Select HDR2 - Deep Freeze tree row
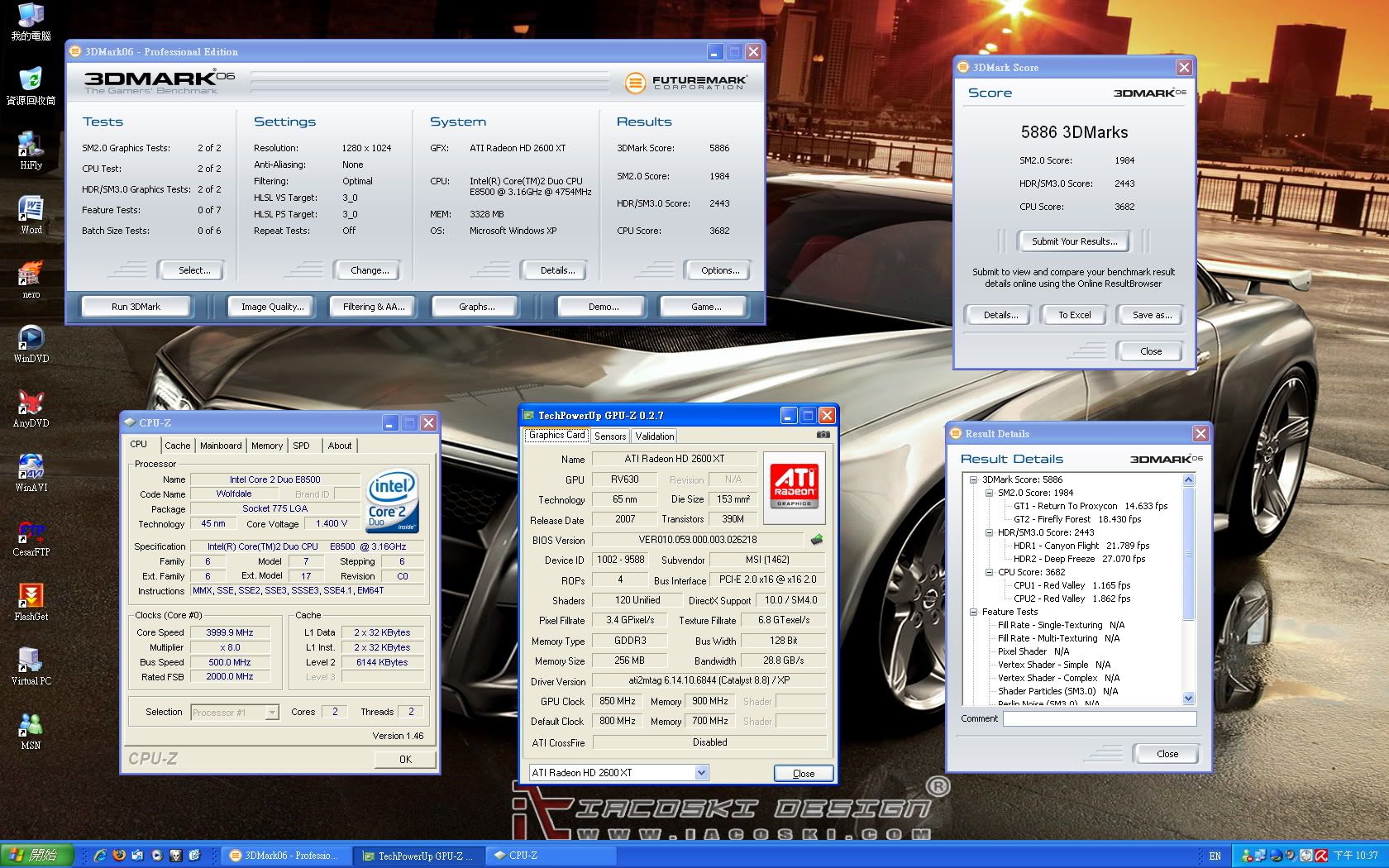This screenshot has height=868, width=1389. tap(1079, 559)
